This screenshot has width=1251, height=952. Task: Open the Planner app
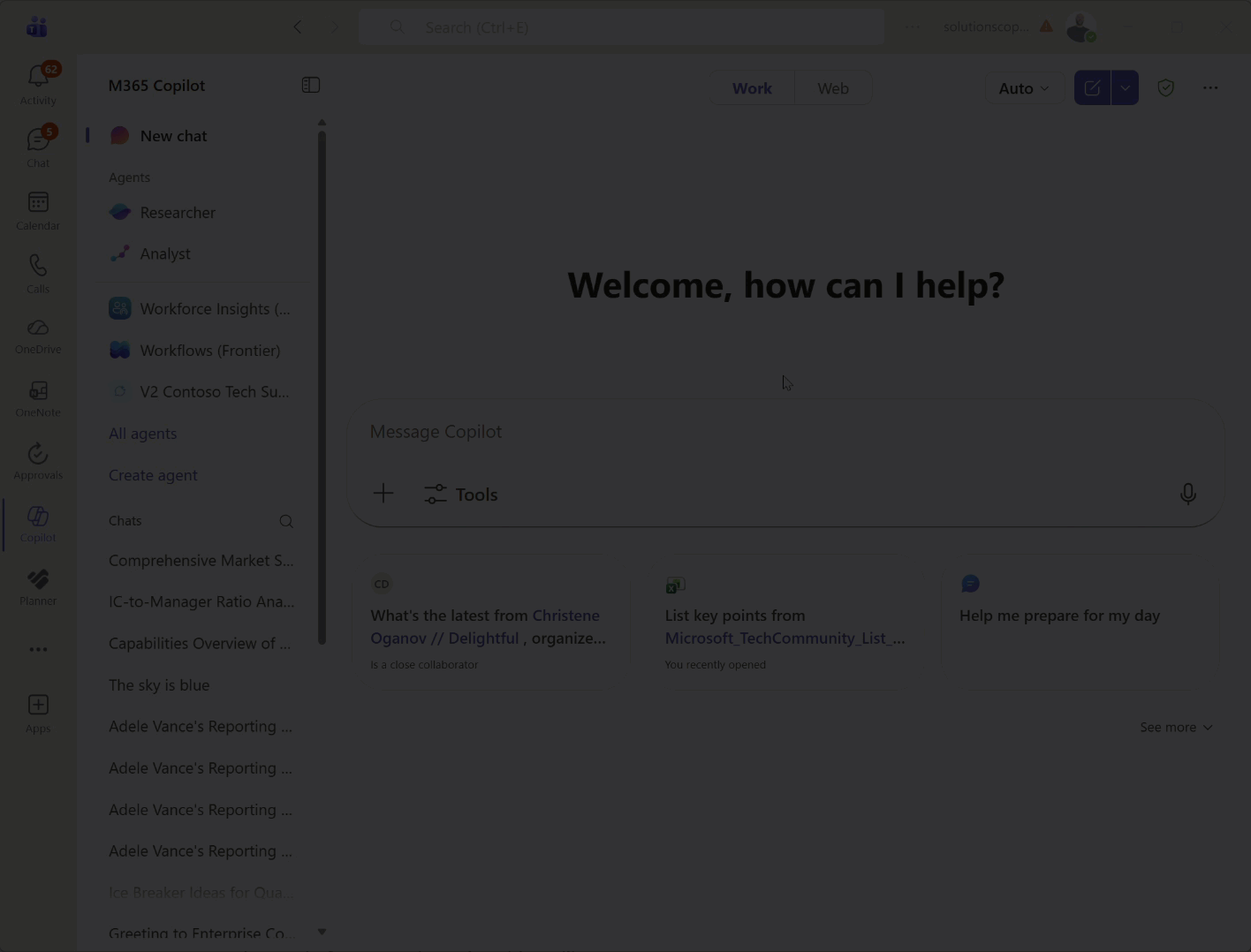[x=38, y=586]
